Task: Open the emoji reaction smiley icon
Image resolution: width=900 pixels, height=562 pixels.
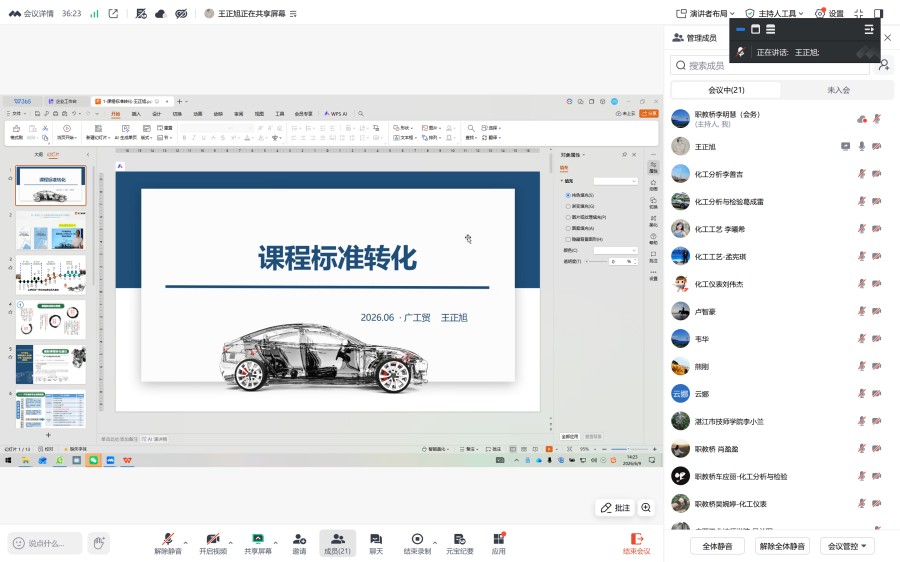Action: [x=18, y=542]
